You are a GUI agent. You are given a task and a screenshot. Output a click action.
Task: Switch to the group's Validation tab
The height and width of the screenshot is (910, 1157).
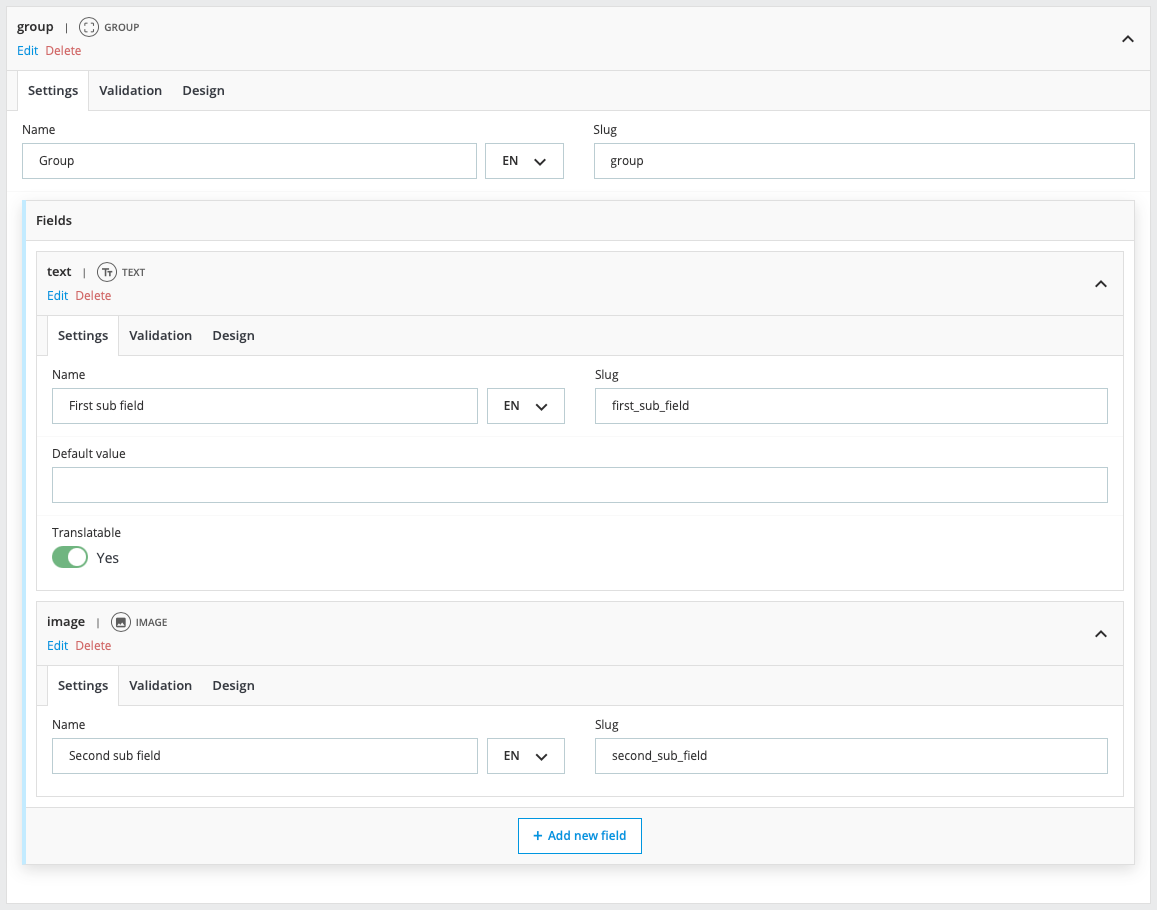[x=130, y=91]
